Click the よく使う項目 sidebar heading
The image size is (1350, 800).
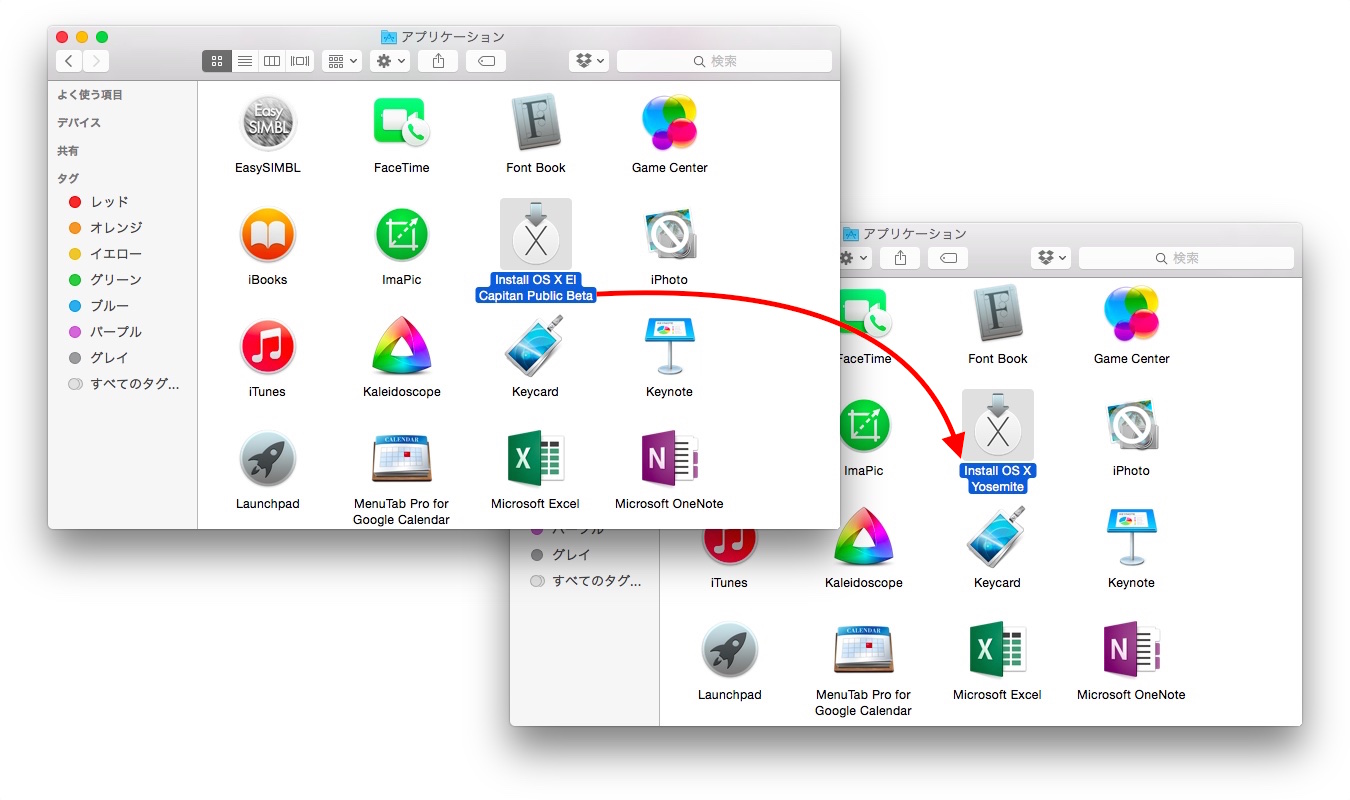[x=90, y=95]
